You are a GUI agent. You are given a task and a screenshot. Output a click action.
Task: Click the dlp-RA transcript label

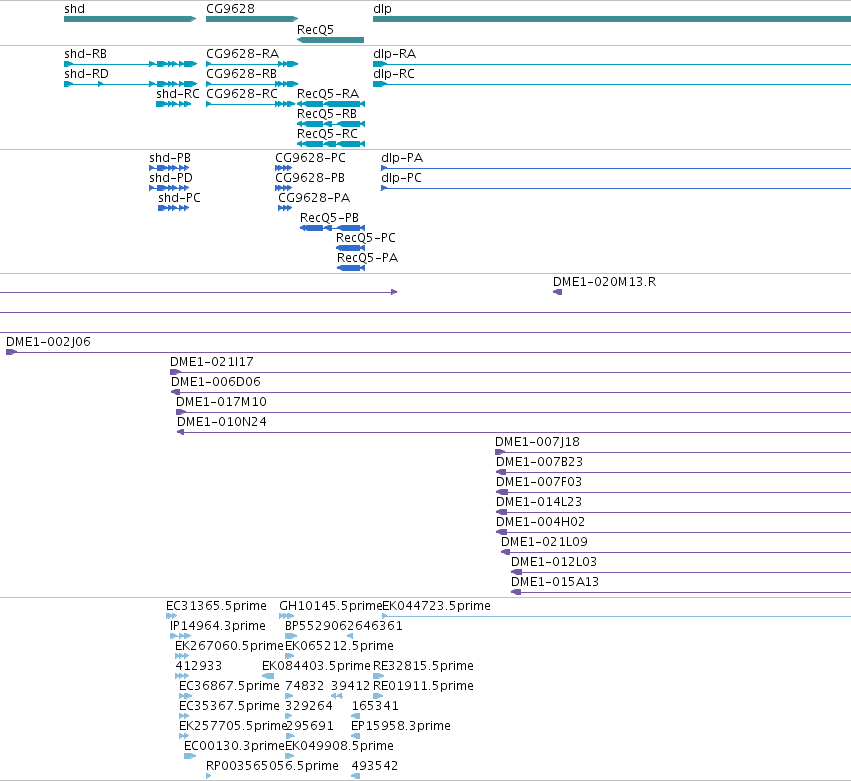(x=395, y=54)
